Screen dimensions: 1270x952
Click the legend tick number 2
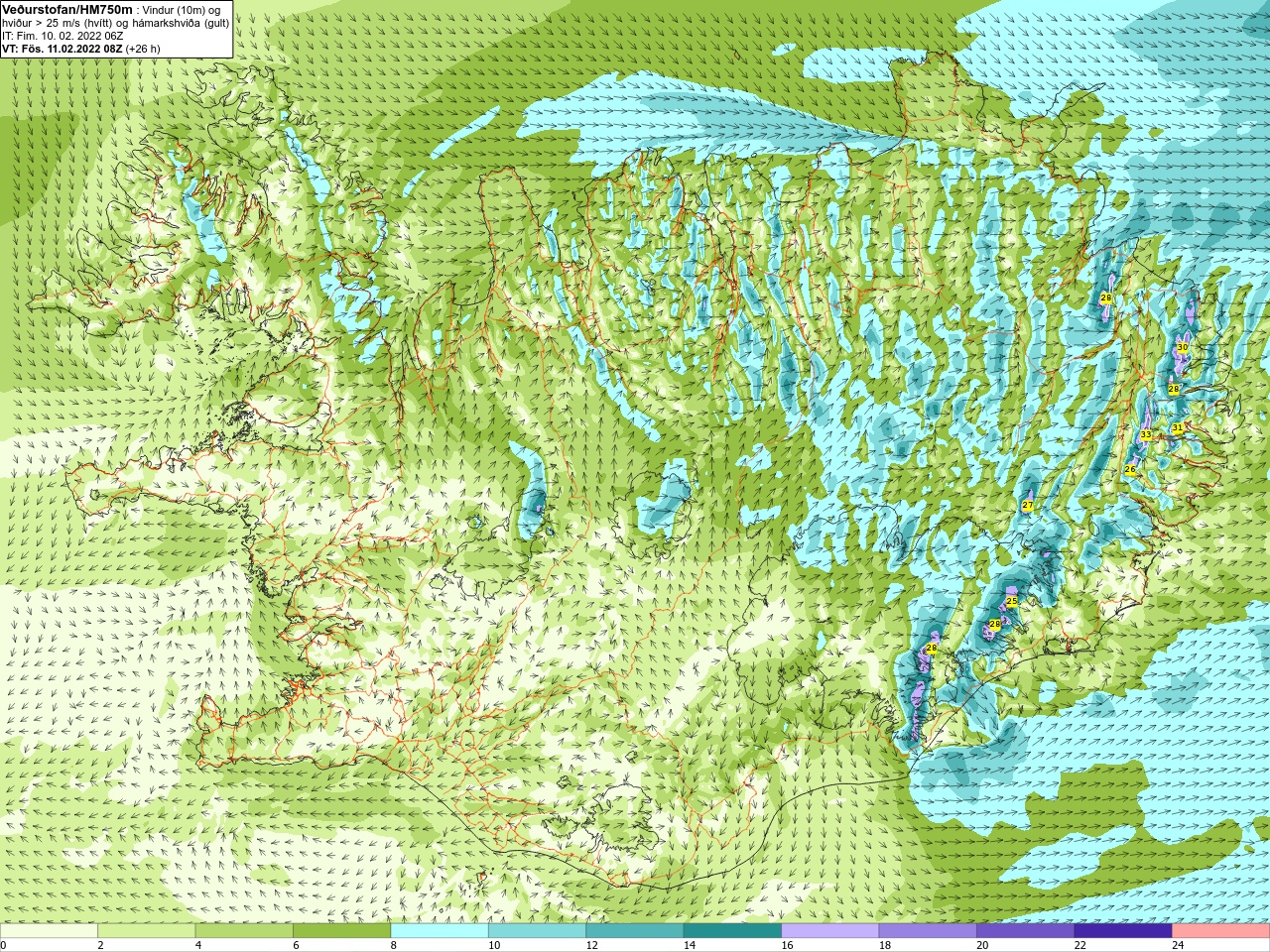point(100,945)
